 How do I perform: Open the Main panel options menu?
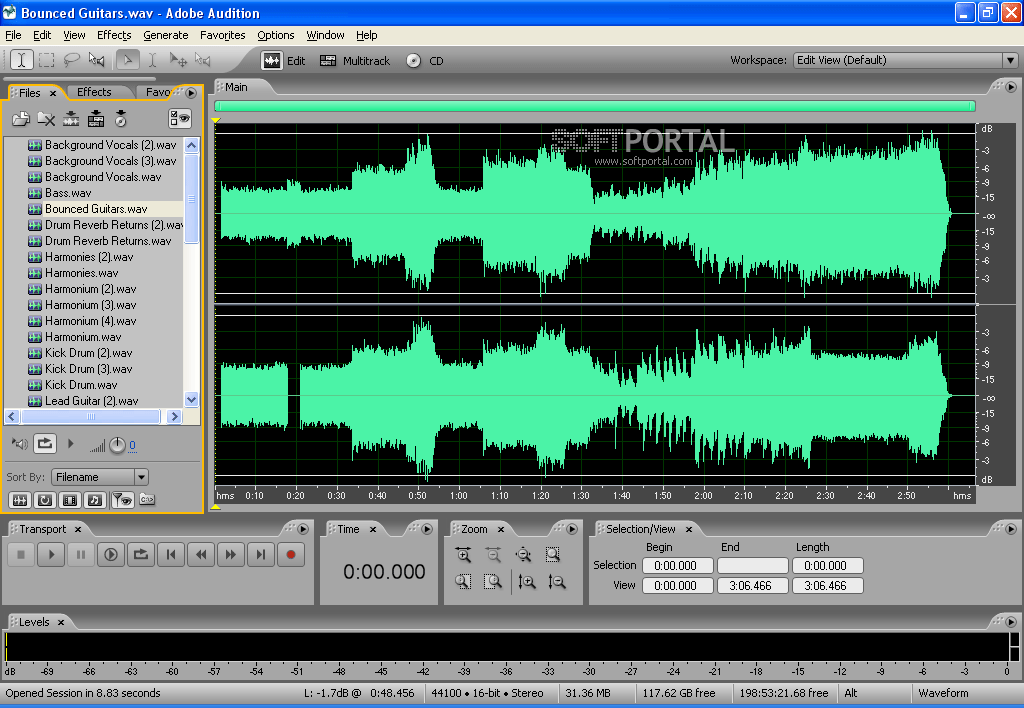(1011, 87)
